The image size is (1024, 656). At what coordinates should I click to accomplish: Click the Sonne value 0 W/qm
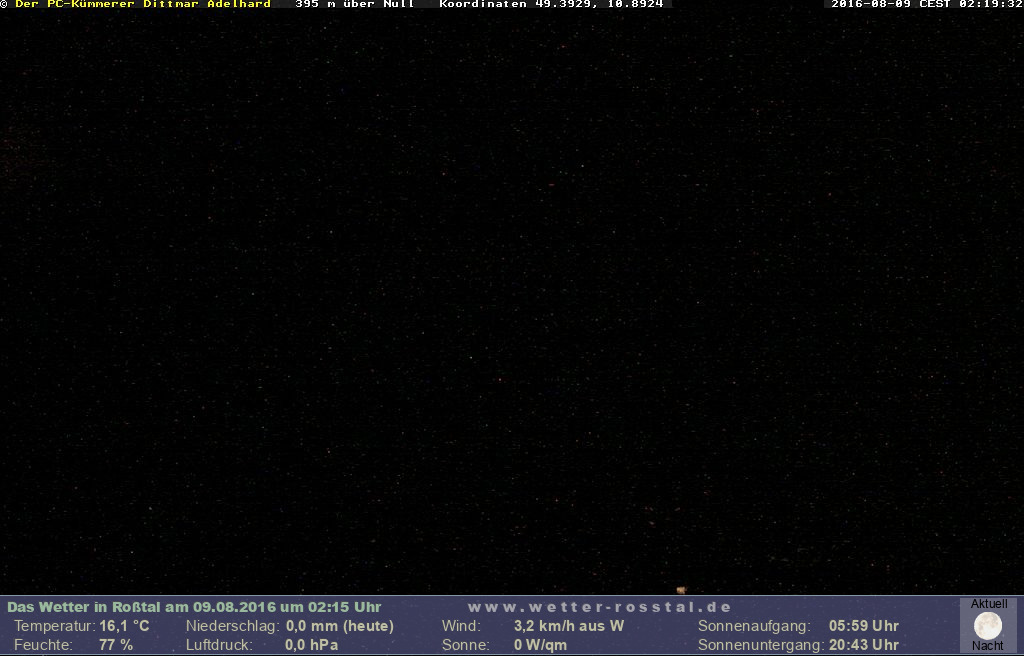(x=540, y=645)
